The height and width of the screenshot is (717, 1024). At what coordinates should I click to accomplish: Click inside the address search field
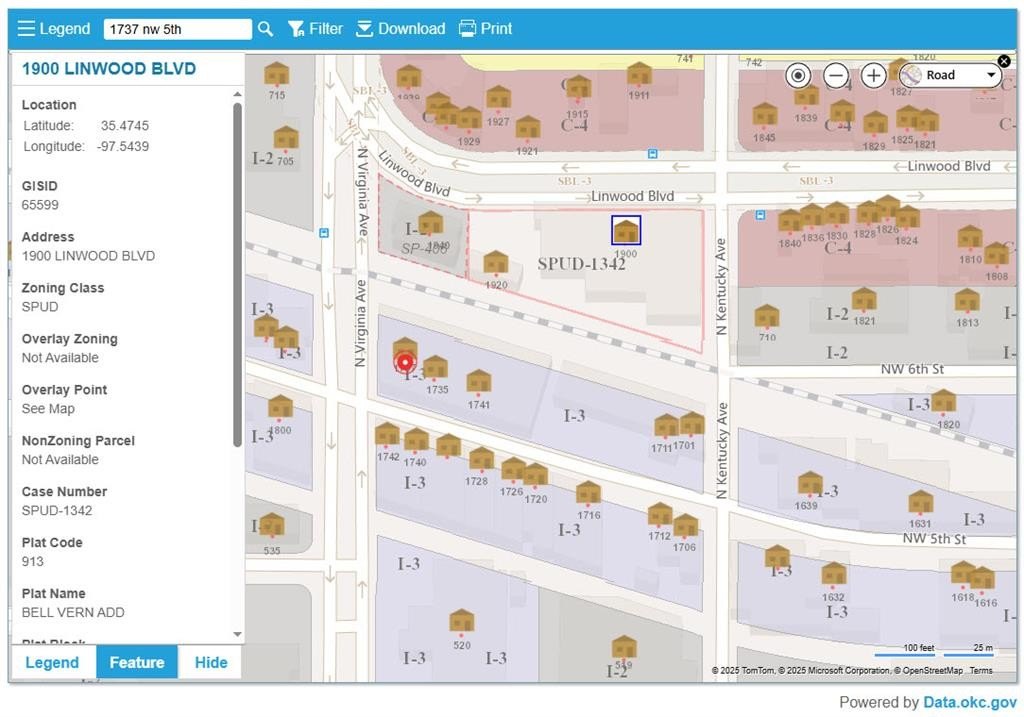point(177,29)
